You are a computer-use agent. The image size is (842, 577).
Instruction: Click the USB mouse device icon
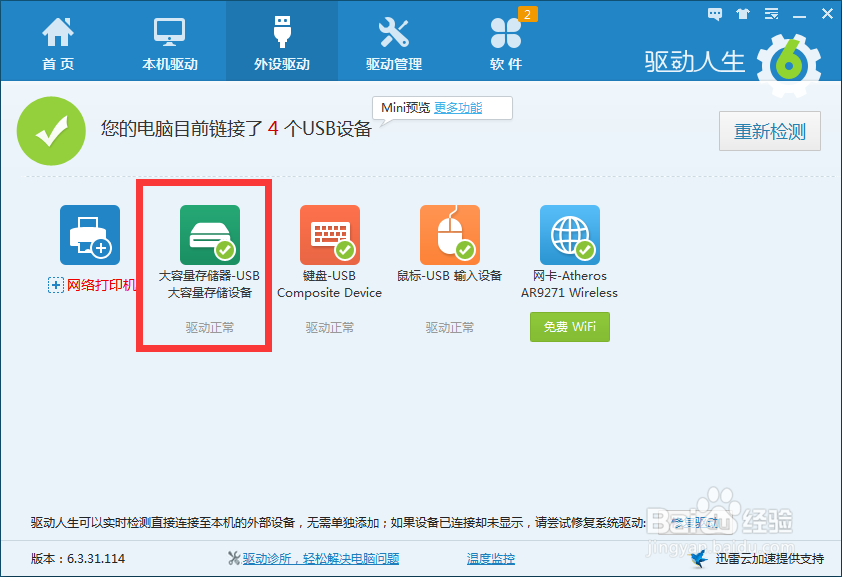click(449, 235)
